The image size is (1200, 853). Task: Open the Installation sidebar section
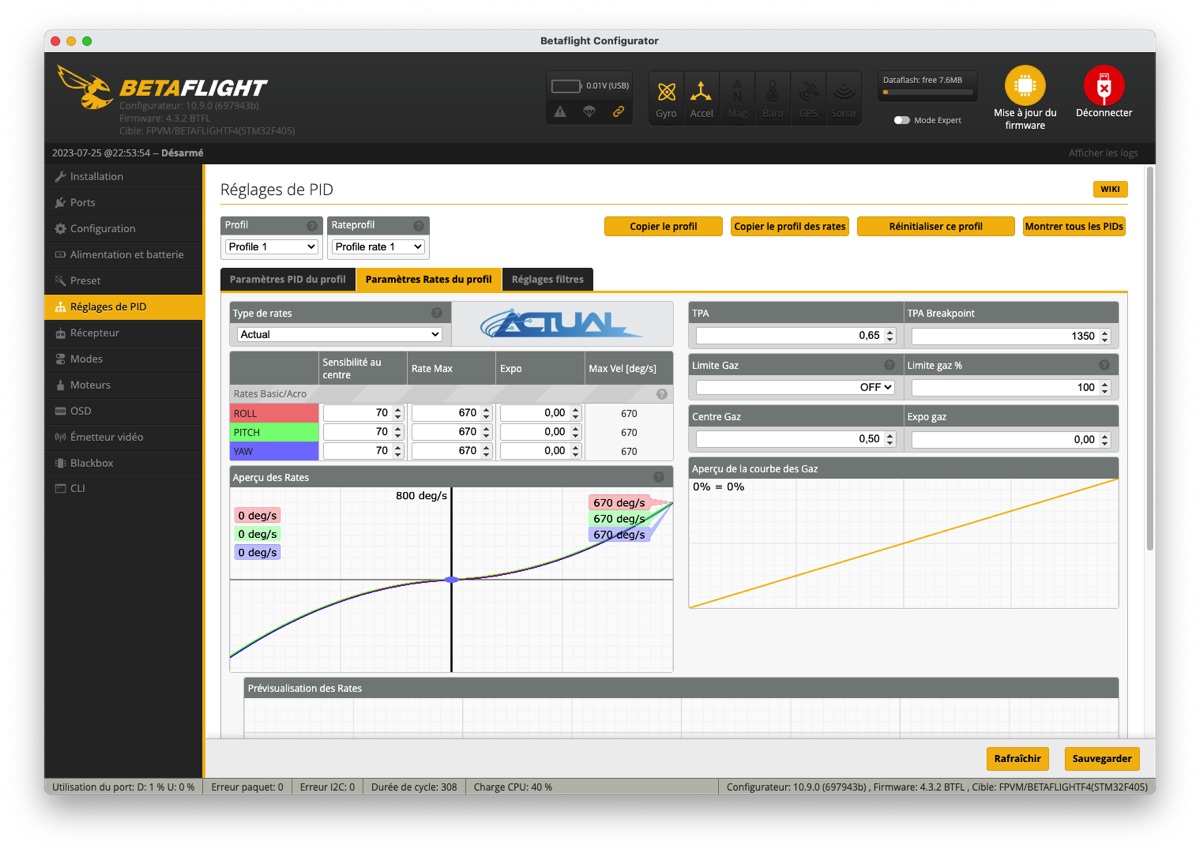coord(123,177)
